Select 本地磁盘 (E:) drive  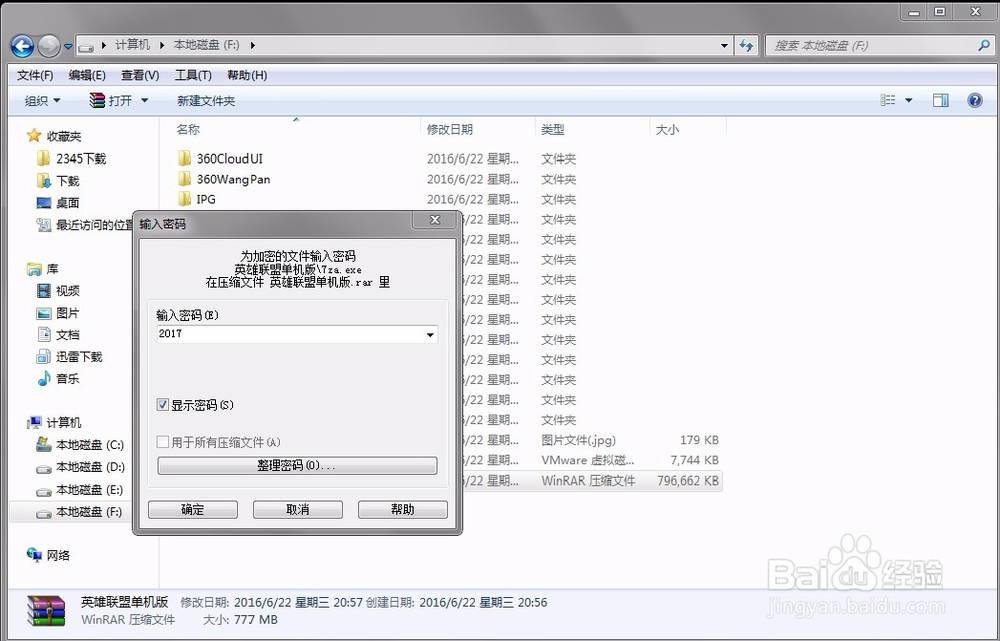click(x=80, y=489)
